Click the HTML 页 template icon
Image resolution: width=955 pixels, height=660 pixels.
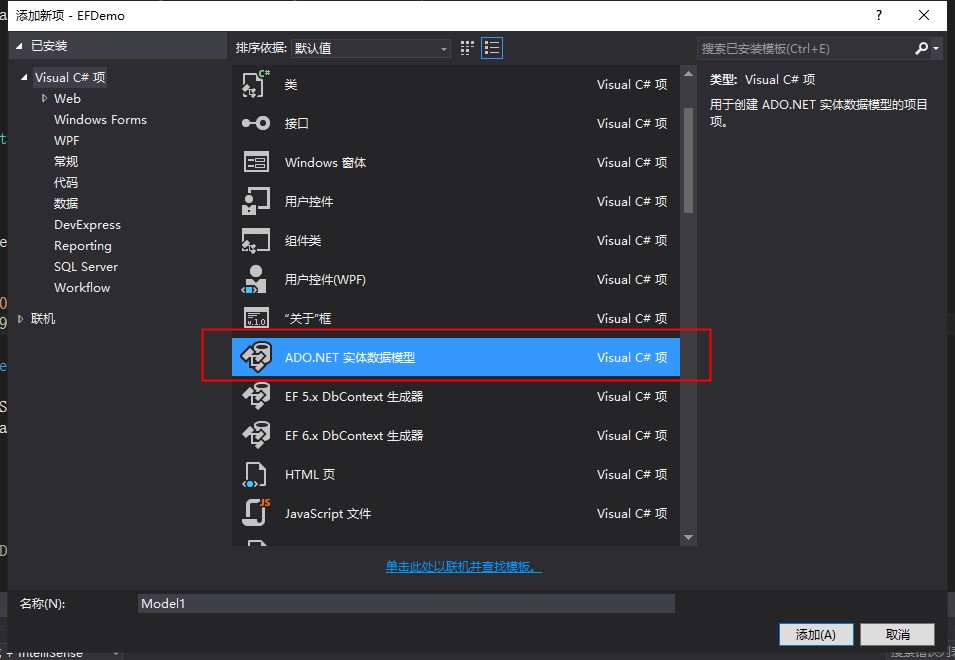257,474
